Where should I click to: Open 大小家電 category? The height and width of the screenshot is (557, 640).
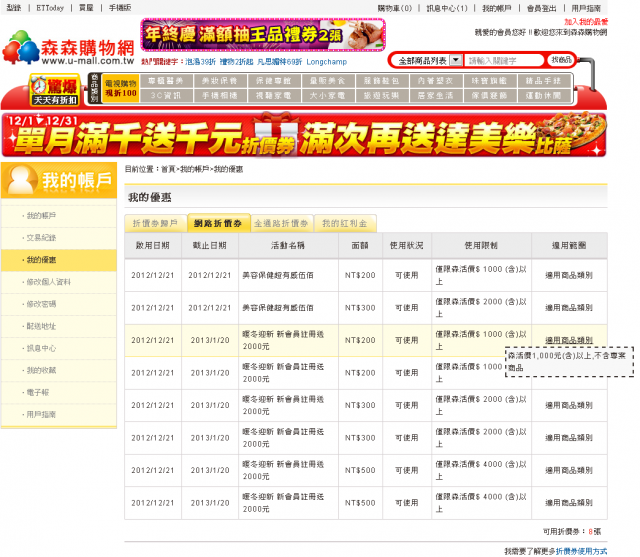[327, 95]
